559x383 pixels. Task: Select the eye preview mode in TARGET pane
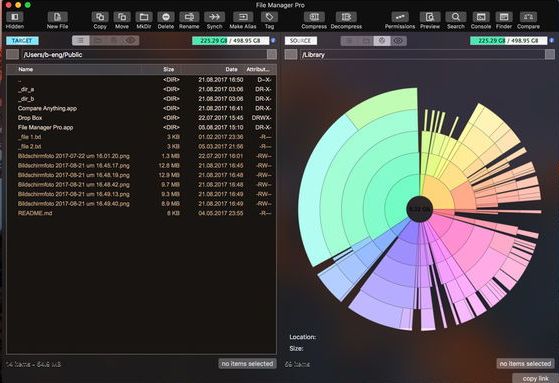pyautogui.click(x=130, y=41)
